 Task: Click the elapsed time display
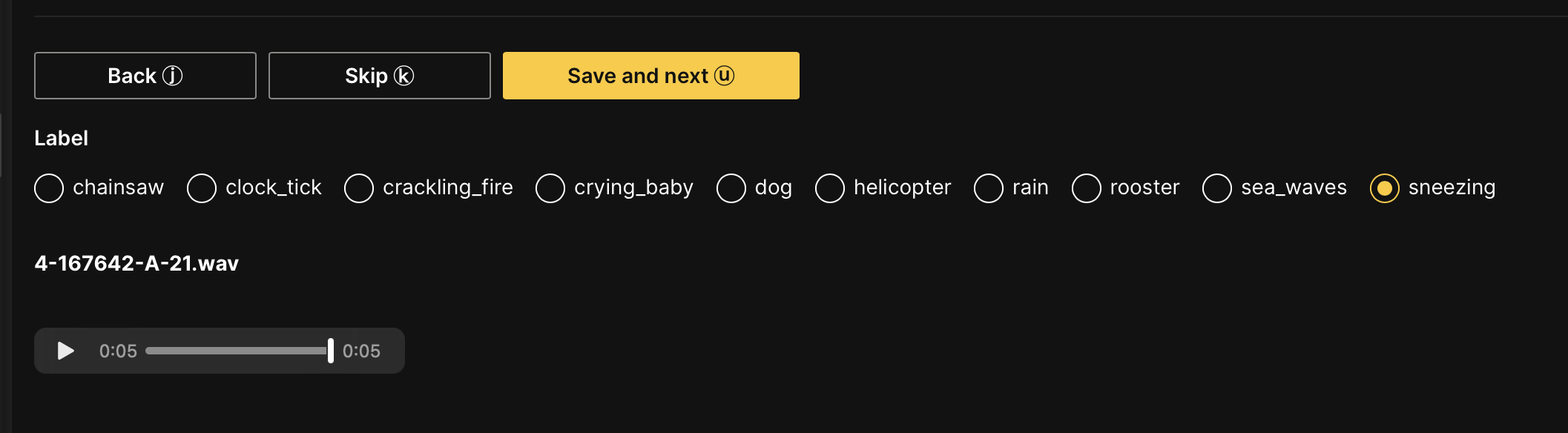click(x=119, y=351)
